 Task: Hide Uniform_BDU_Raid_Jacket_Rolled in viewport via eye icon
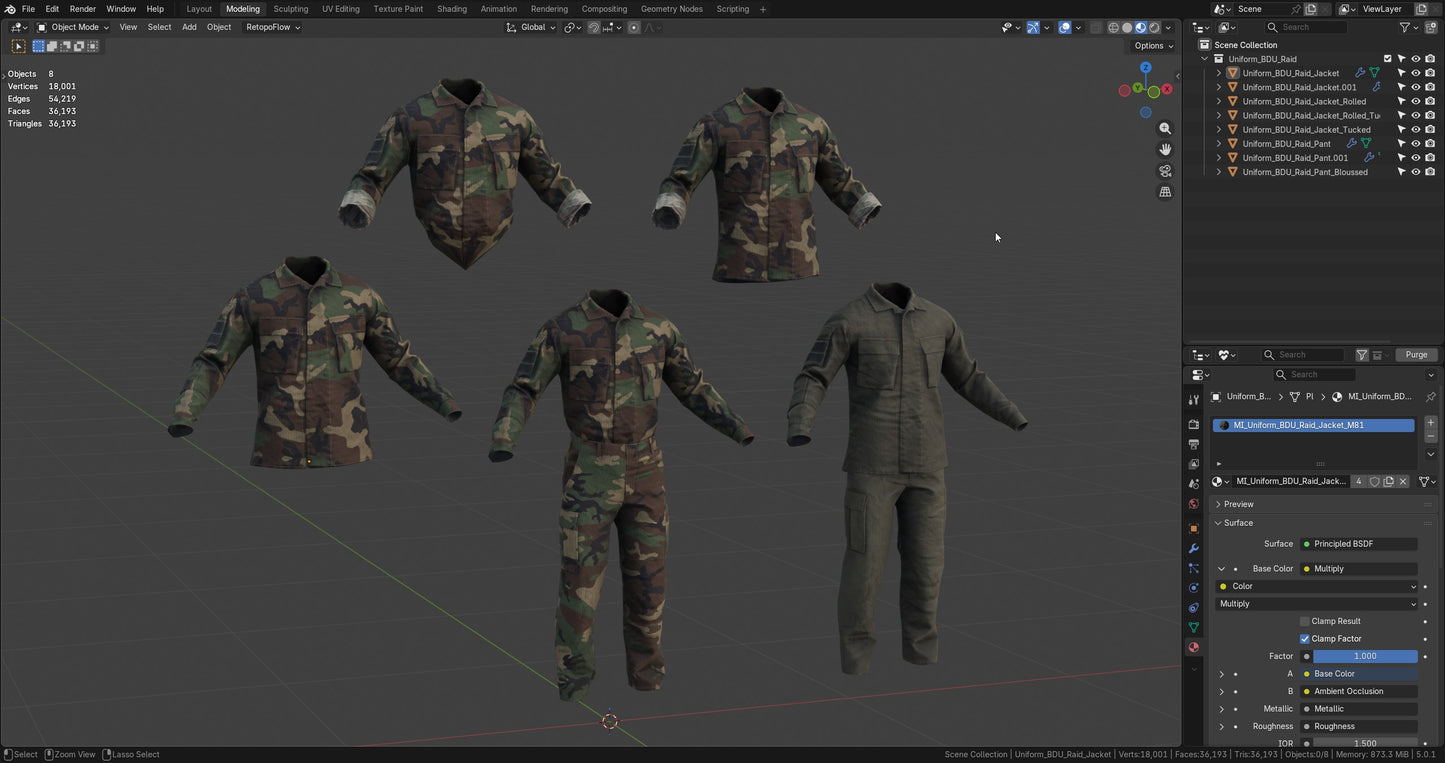coord(1416,101)
